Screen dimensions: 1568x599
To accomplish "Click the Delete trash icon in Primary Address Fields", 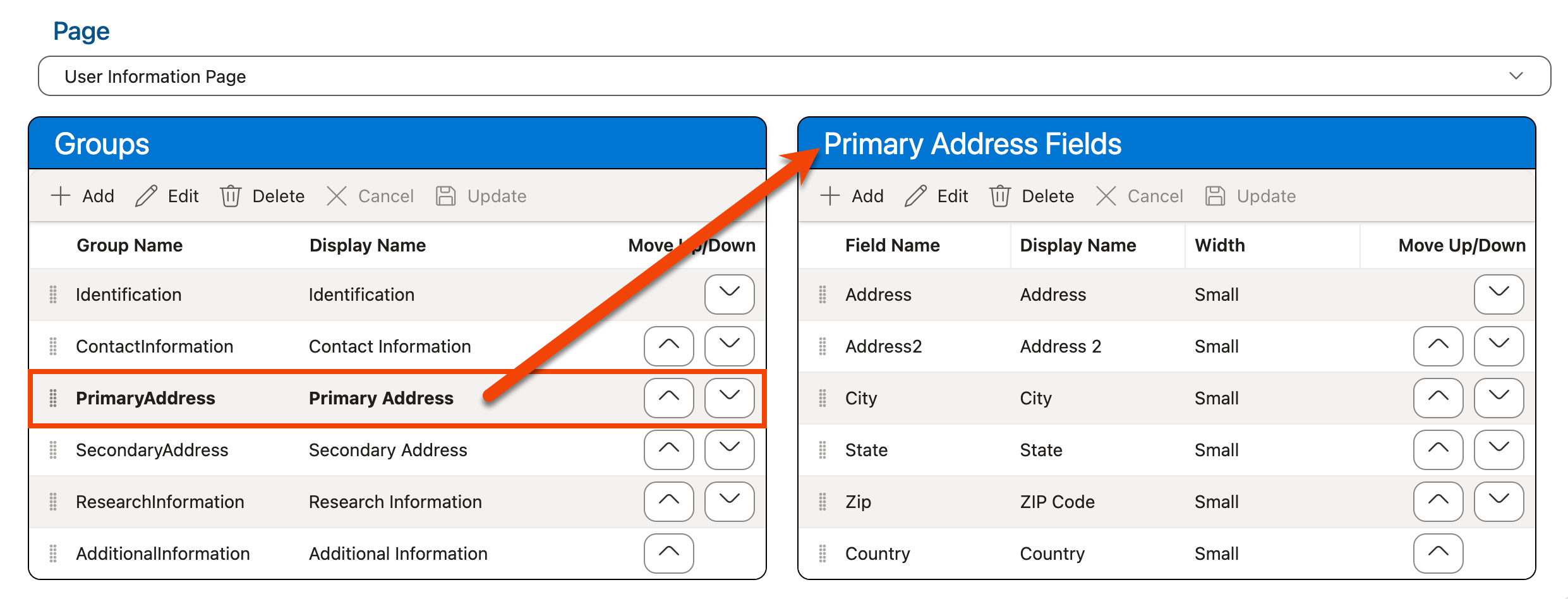I will pyautogui.click(x=1000, y=196).
